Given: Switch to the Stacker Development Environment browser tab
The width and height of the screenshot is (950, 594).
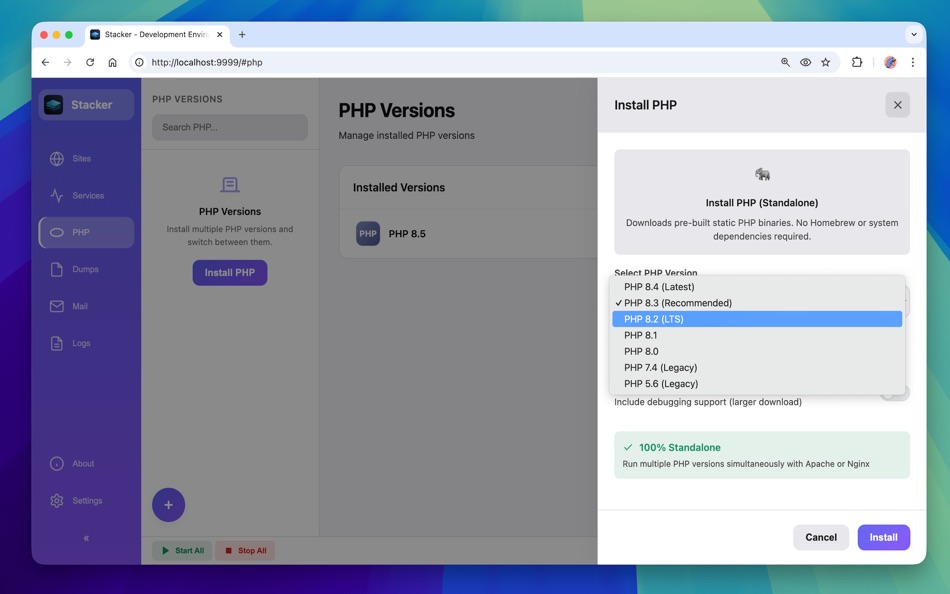Looking at the screenshot, I should click(150, 33).
